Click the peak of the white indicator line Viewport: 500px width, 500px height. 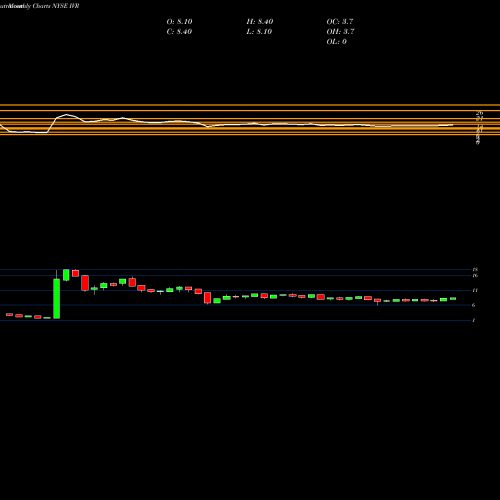pyautogui.click(x=66, y=115)
